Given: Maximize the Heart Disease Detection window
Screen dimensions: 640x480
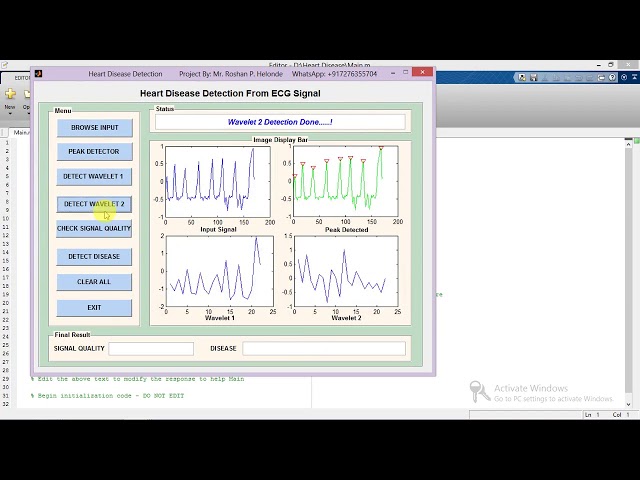Looking at the screenshot, I should (x=405, y=72).
